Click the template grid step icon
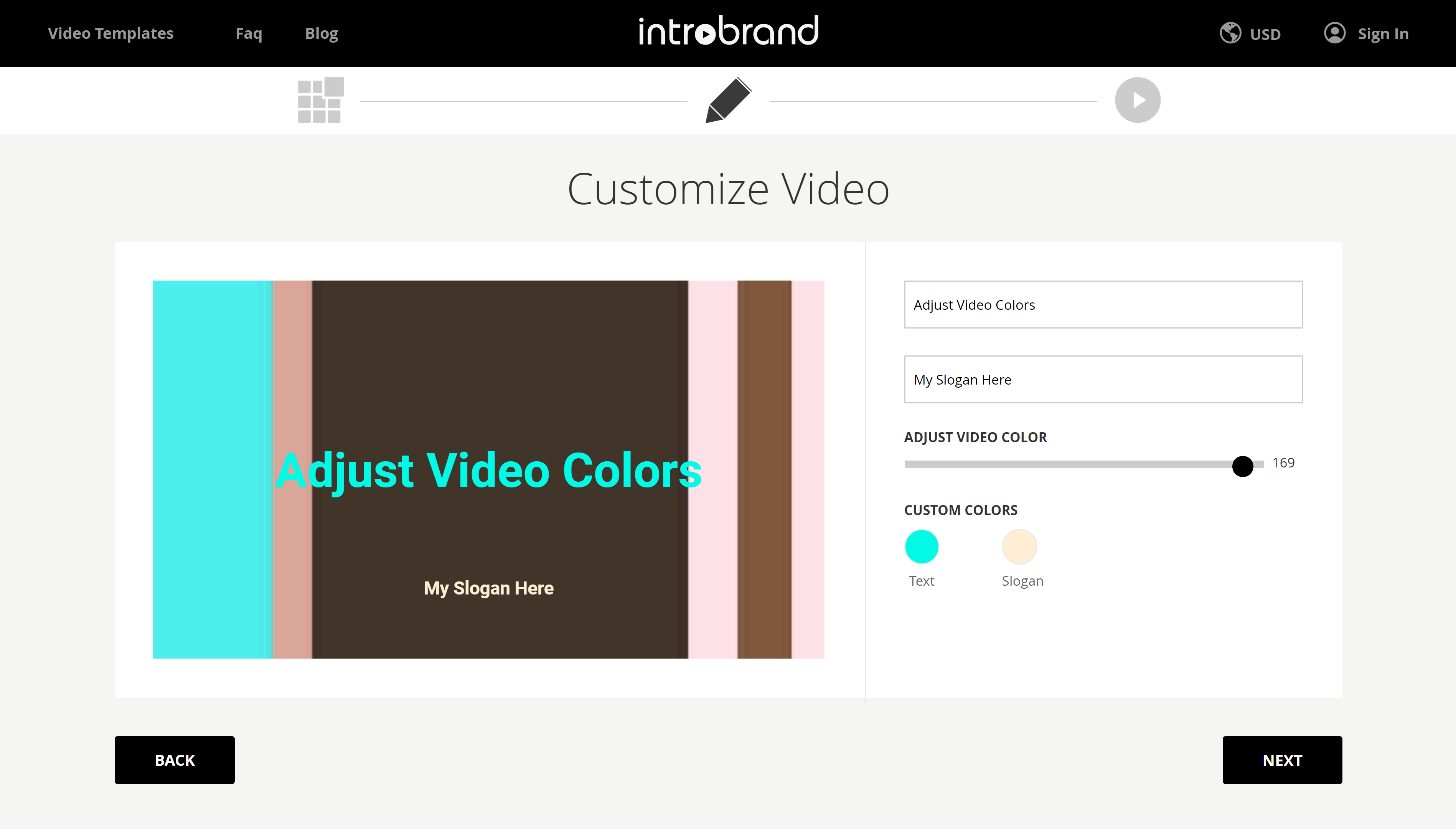 click(320, 100)
